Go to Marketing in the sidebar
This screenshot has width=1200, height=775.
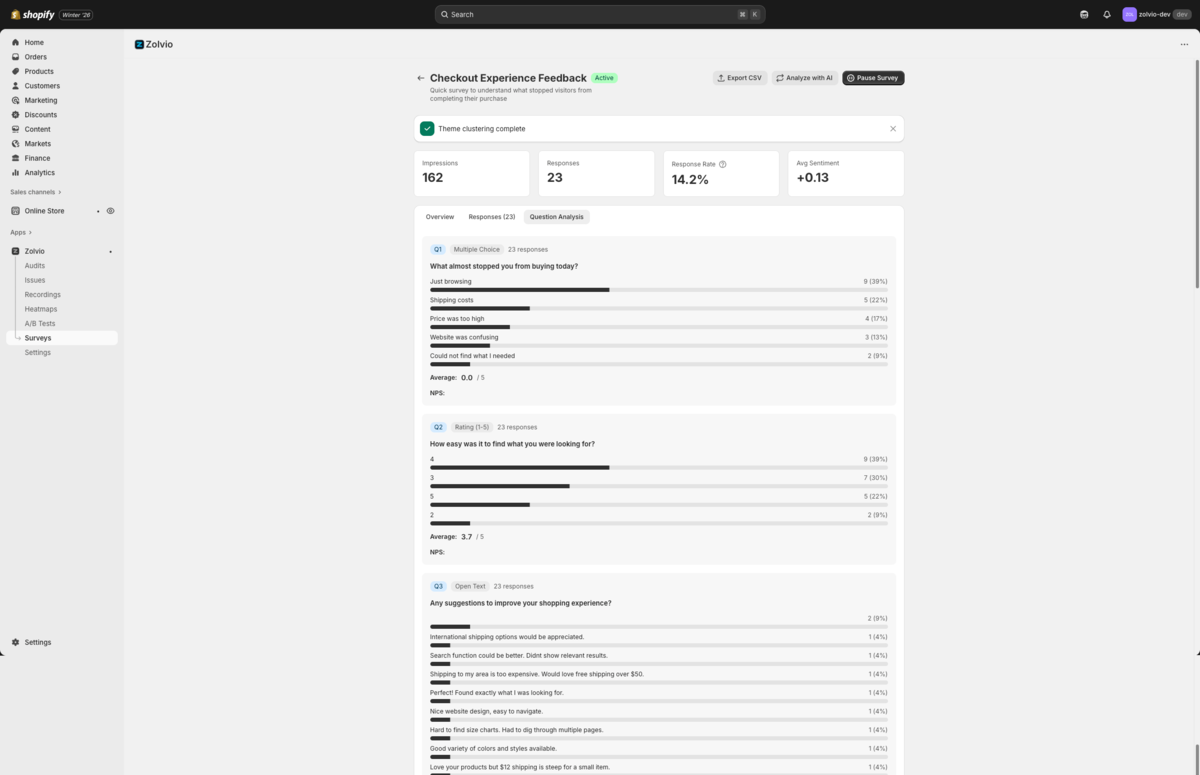(41, 100)
